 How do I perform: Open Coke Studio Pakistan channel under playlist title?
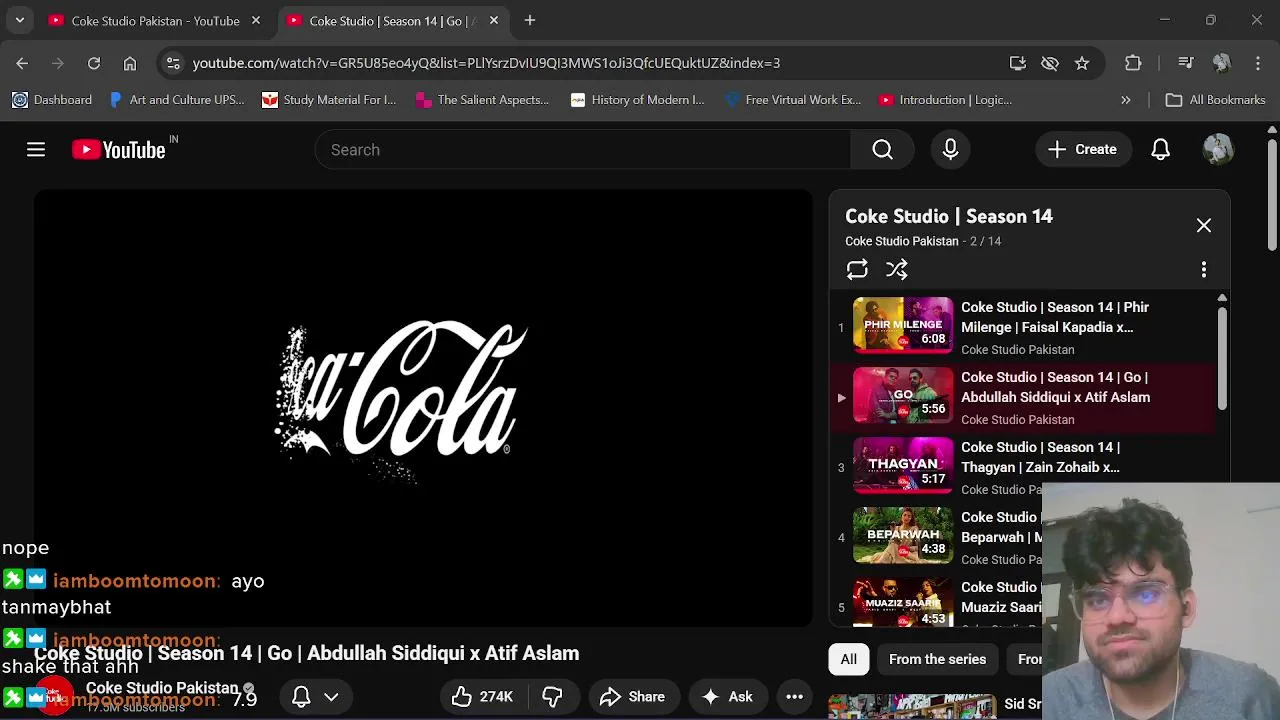pyautogui.click(x=901, y=241)
